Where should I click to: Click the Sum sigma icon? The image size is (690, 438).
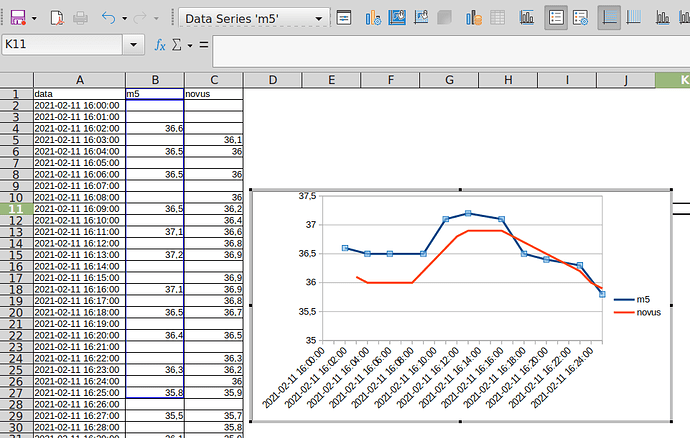[176, 45]
